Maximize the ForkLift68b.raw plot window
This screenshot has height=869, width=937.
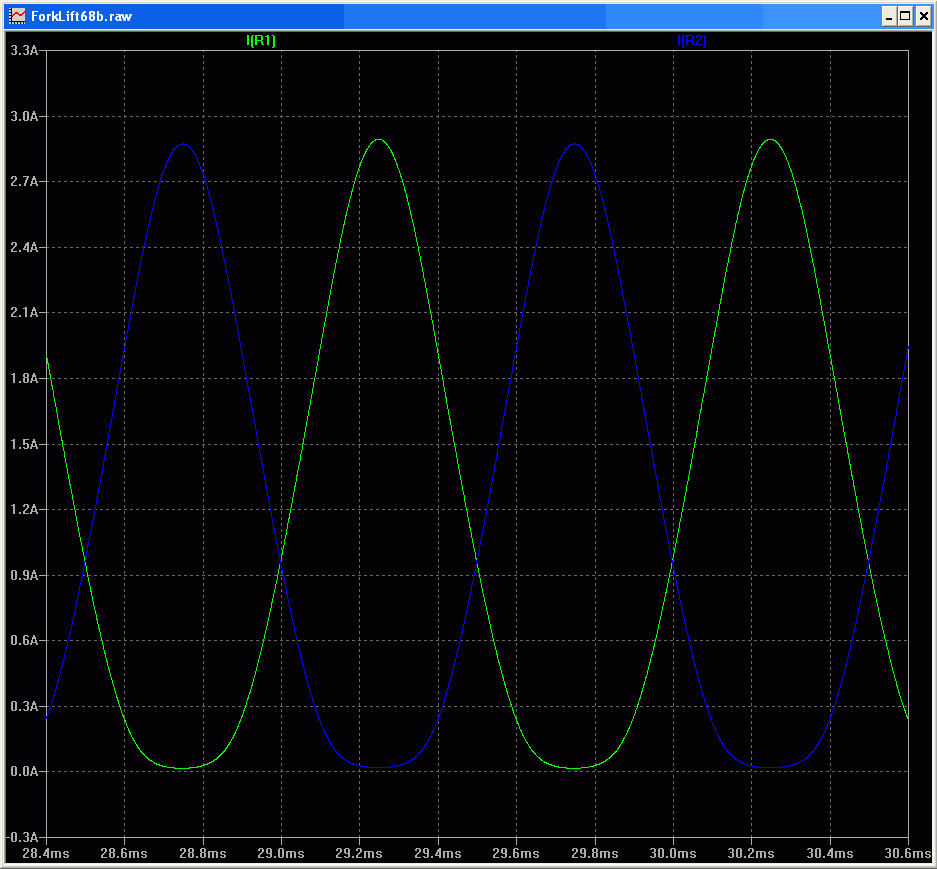point(905,16)
